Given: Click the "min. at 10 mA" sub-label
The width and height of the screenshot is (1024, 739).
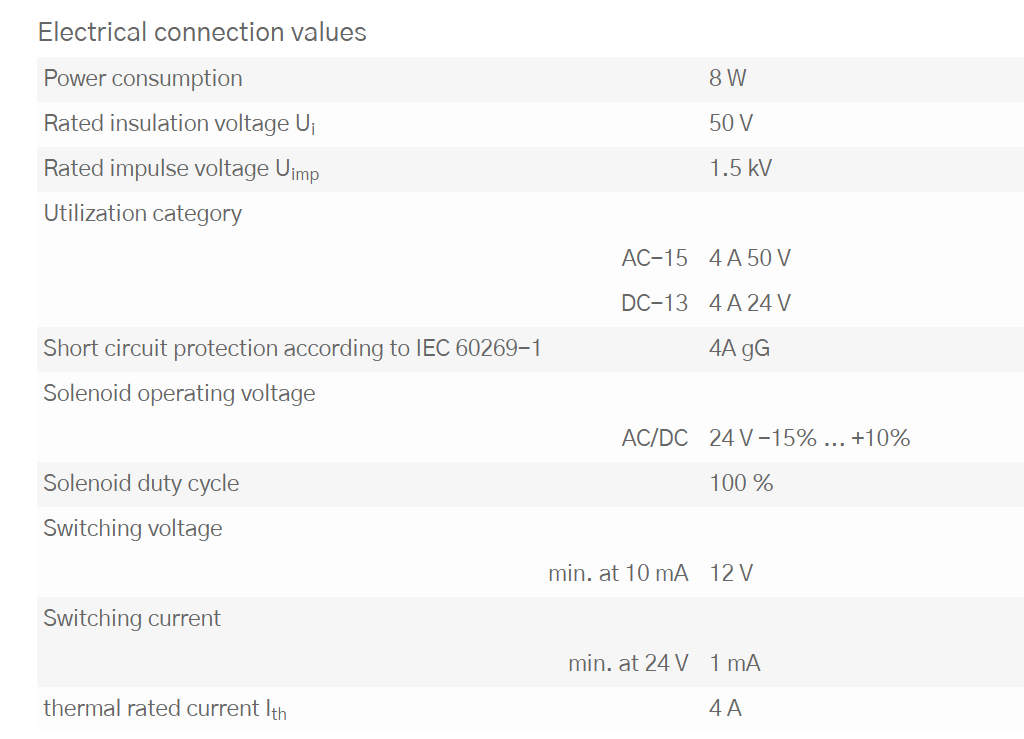Looking at the screenshot, I should click(x=618, y=573).
